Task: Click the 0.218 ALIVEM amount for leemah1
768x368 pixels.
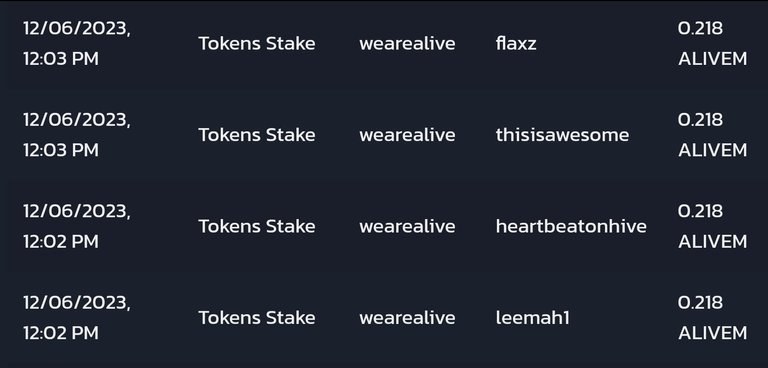Action: tap(713, 318)
